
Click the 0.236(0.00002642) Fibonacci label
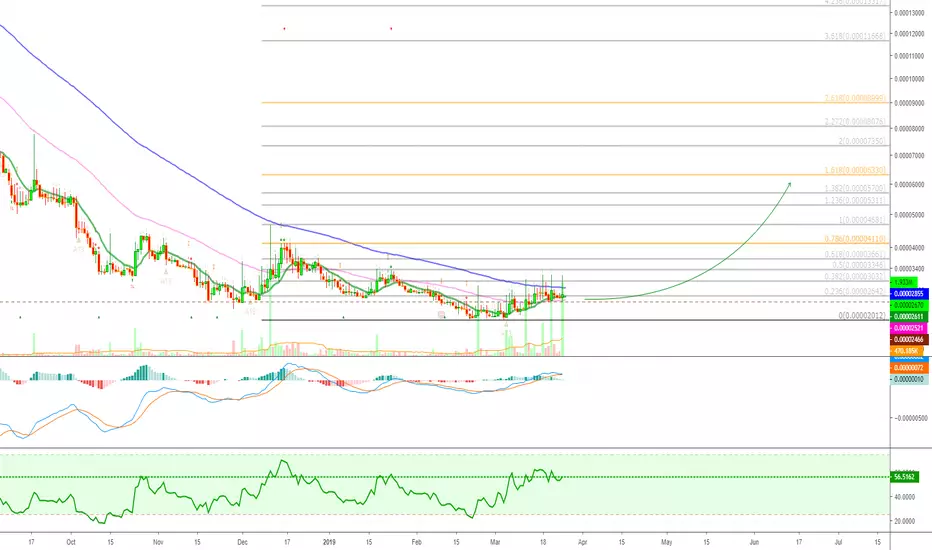click(855, 291)
